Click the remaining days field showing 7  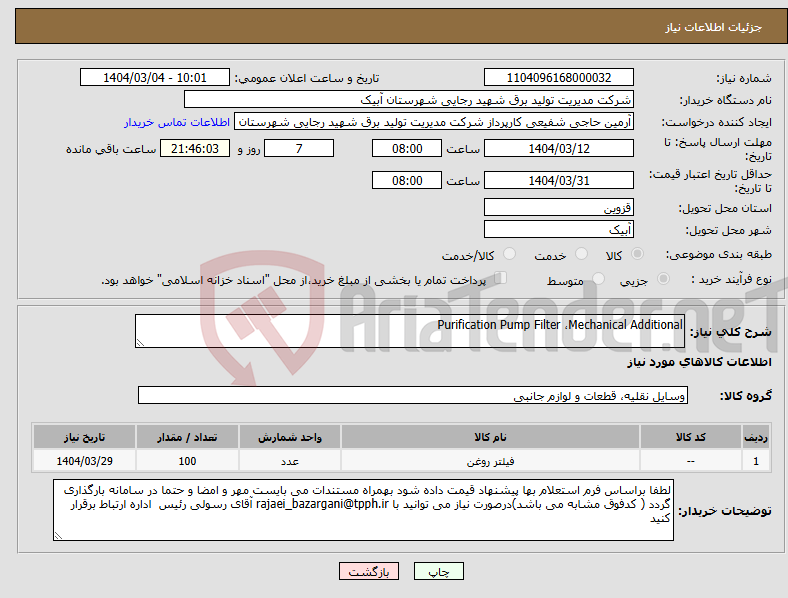[x=299, y=148]
